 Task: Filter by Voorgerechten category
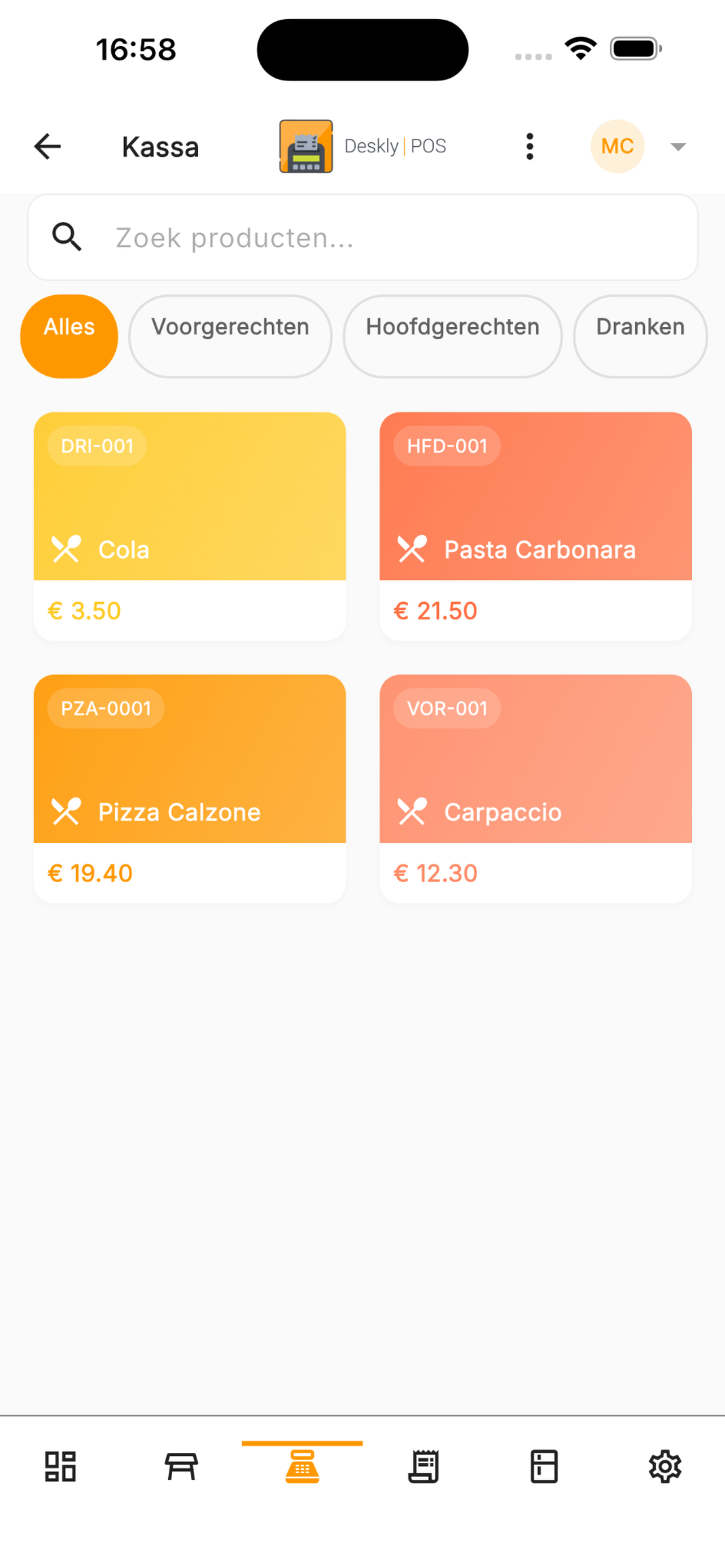(230, 336)
